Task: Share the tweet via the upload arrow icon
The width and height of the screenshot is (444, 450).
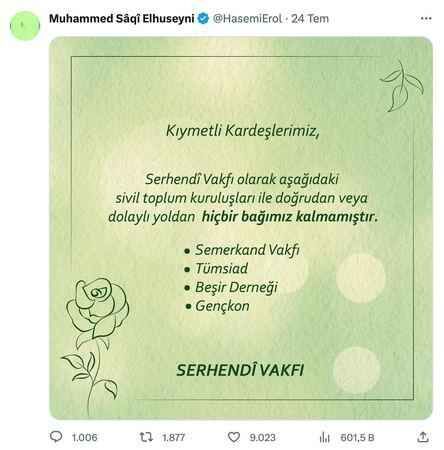Action: point(423,437)
